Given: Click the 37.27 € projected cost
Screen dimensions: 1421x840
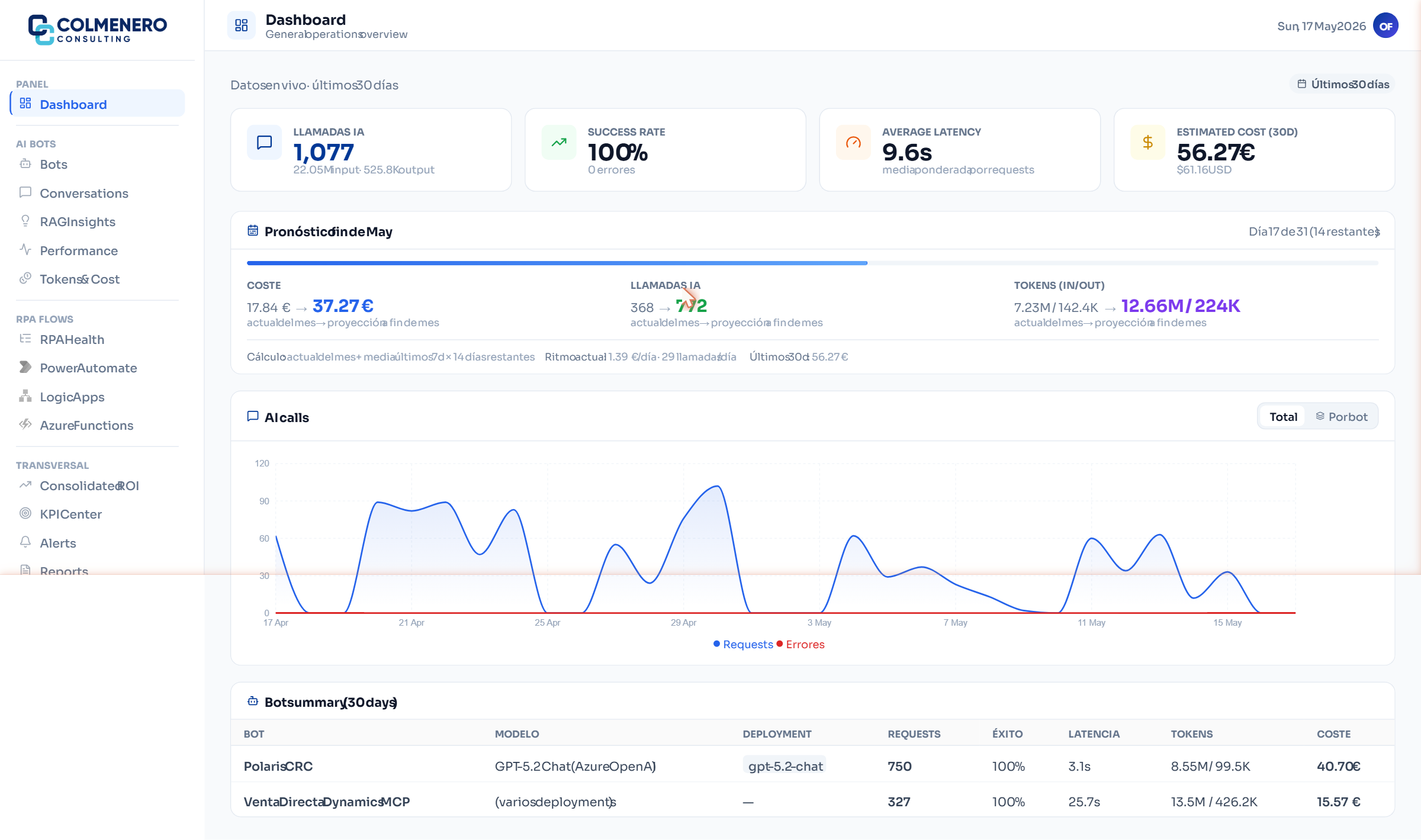Looking at the screenshot, I should 343,305.
